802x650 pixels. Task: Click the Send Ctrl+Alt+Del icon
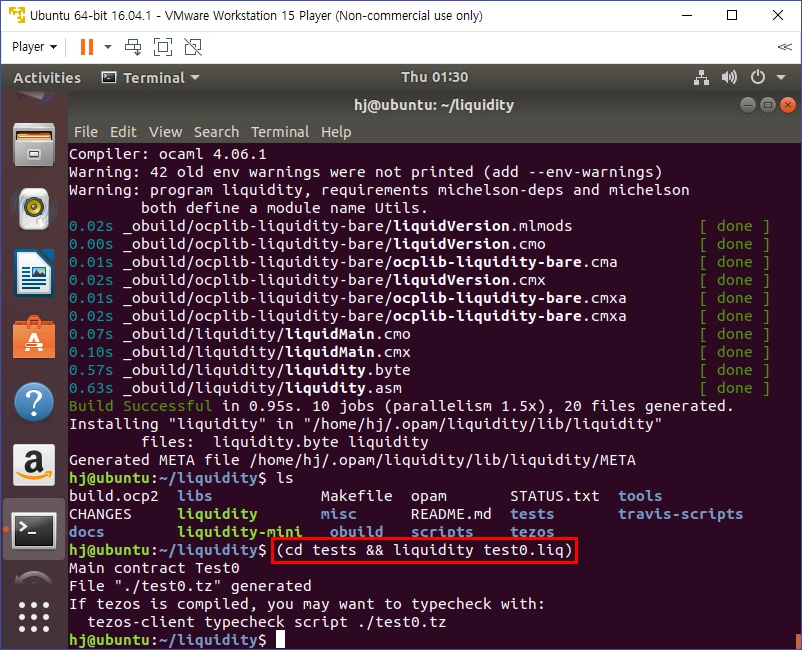133,47
